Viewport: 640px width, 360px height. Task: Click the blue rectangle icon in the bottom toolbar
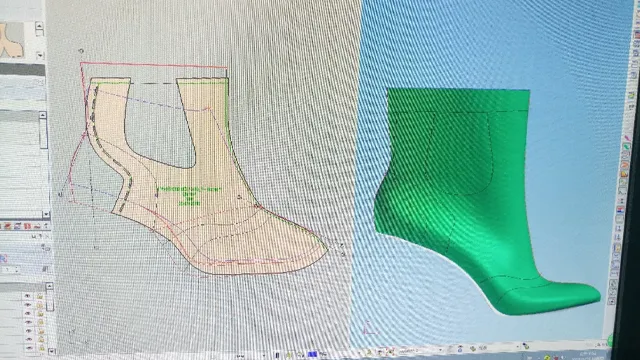312,354
